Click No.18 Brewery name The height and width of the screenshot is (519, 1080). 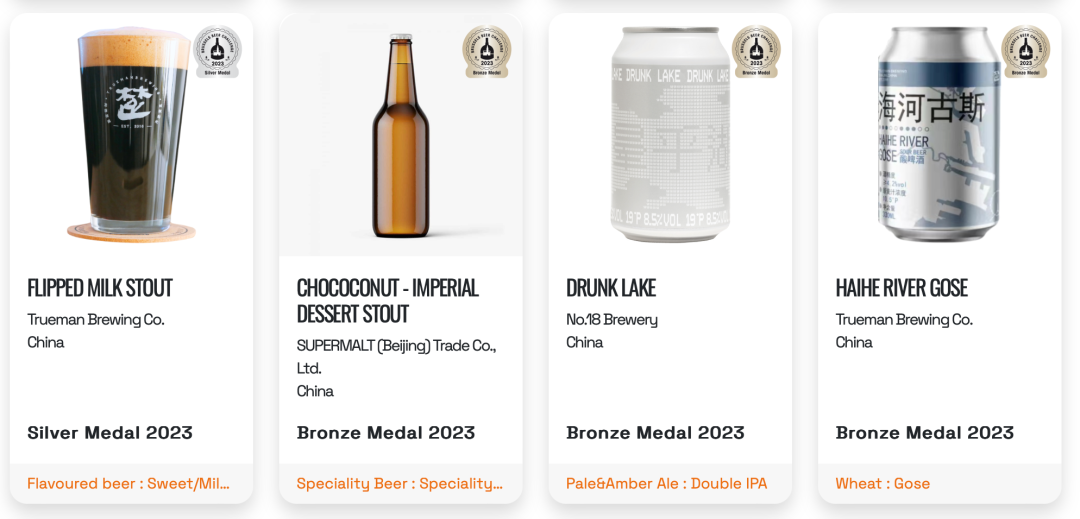click(x=612, y=320)
